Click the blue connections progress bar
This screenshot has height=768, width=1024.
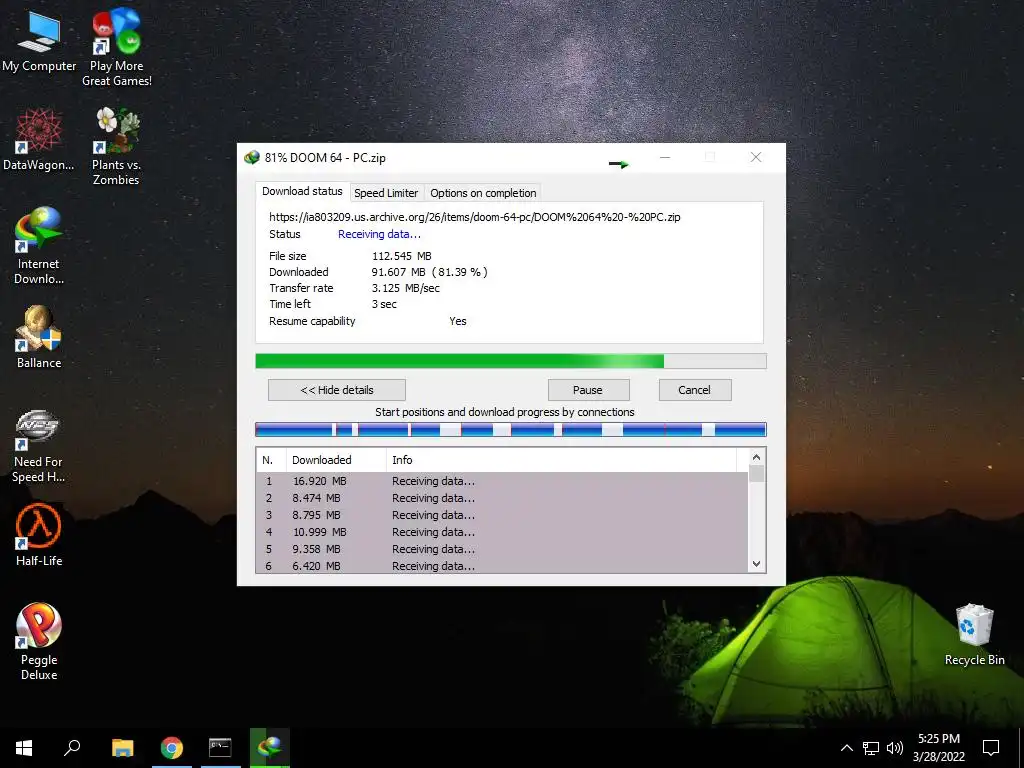point(511,429)
